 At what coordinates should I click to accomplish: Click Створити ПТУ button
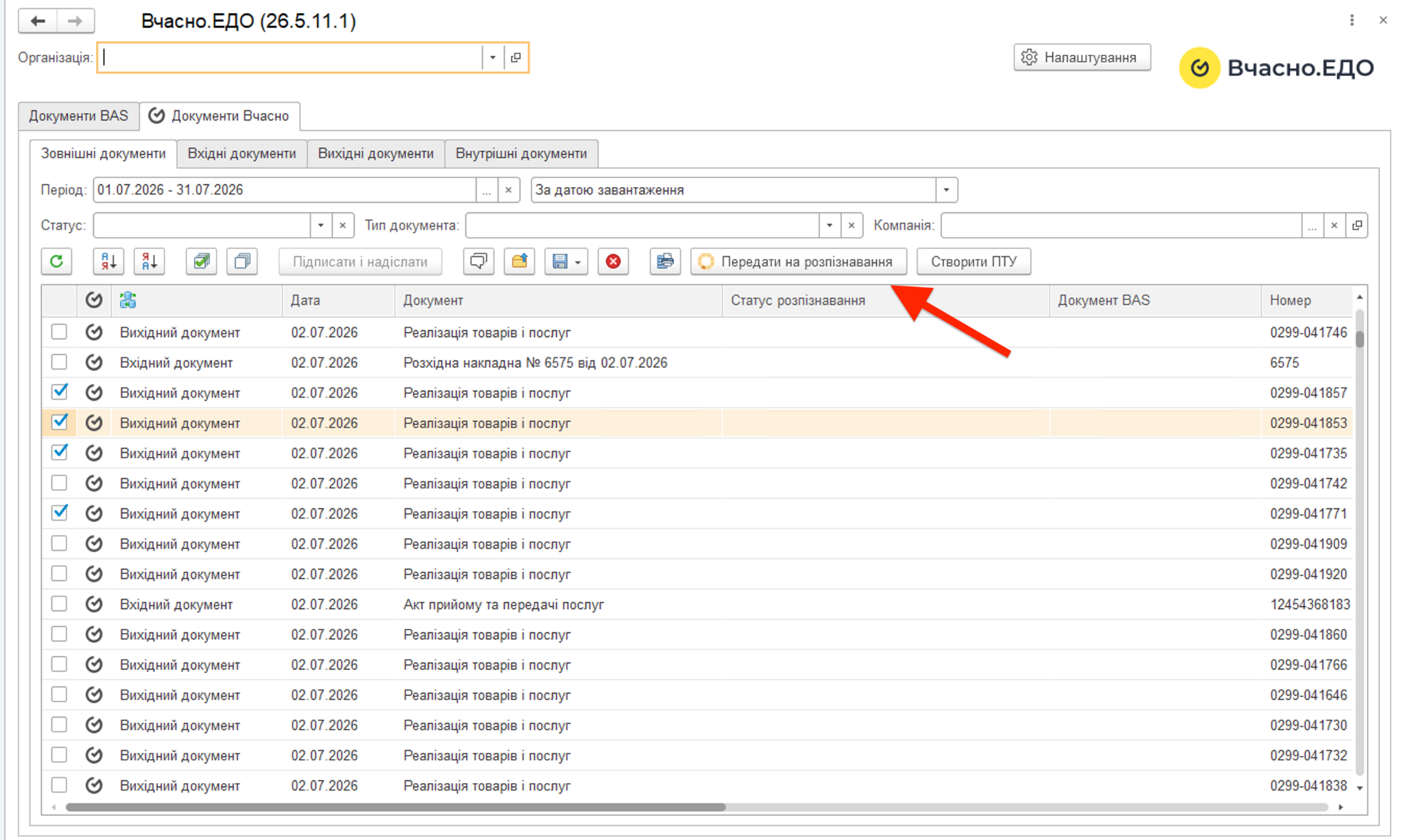click(x=973, y=261)
